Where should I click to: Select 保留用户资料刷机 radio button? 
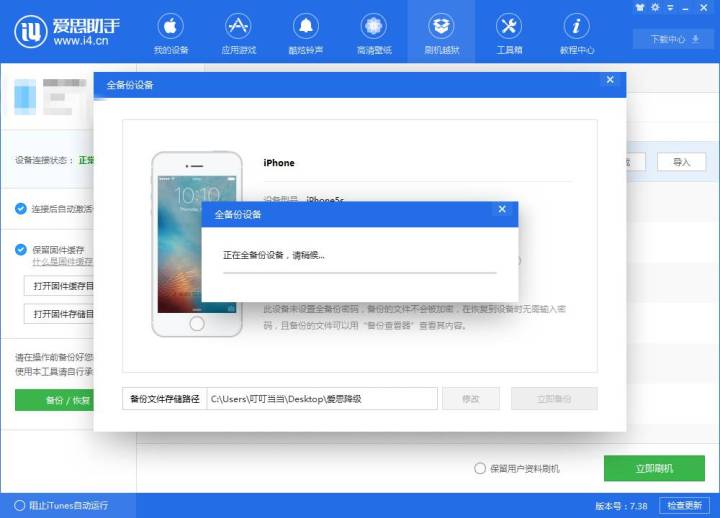(481, 468)
